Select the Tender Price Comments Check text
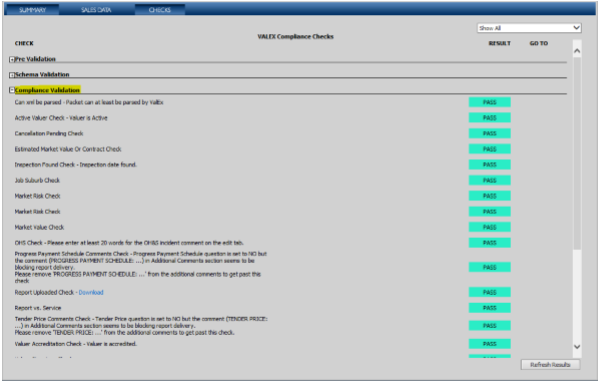 (x=141, y=326)
